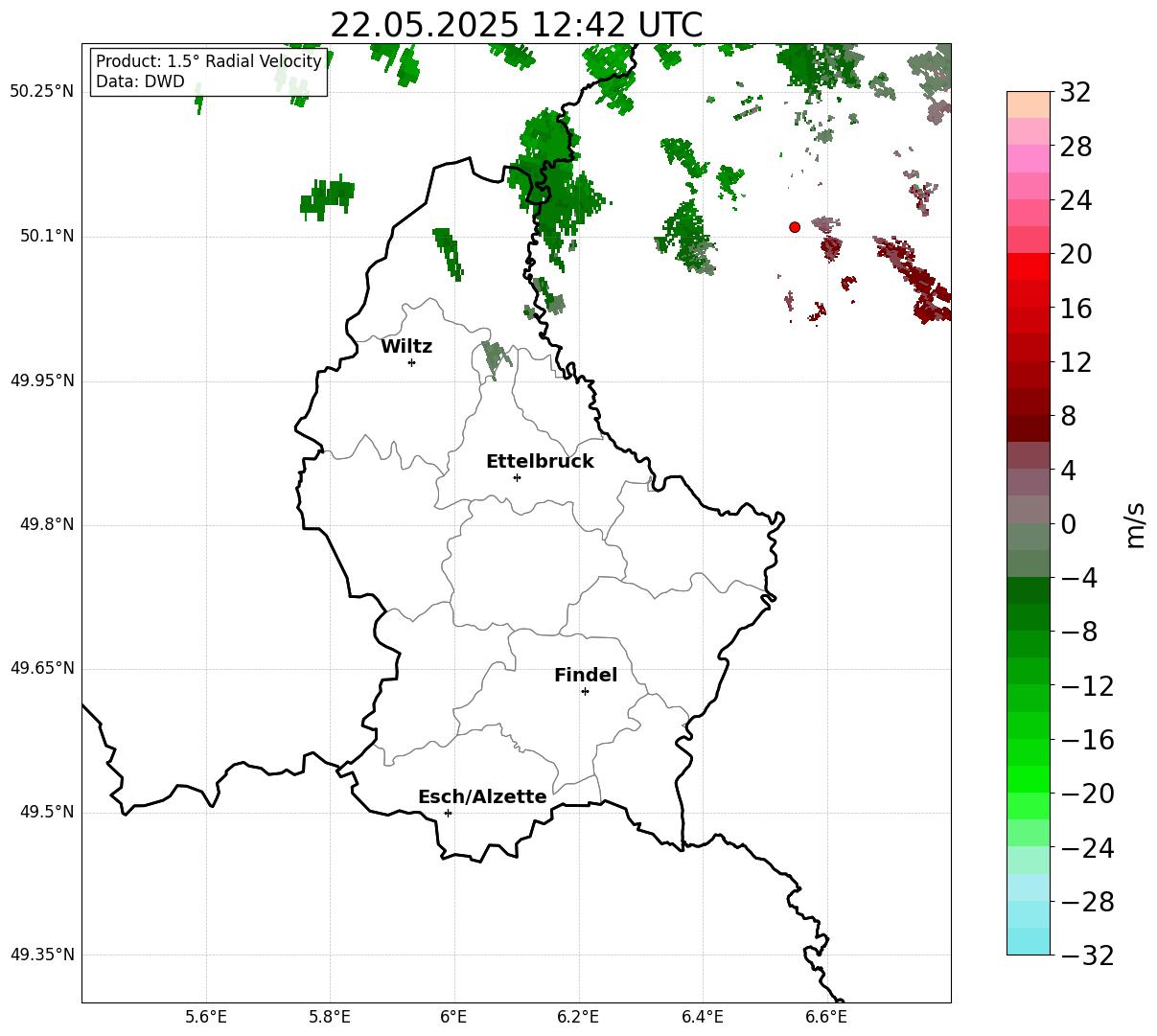Screen dimensions: 1157x1036
Task: Click the 'Product: 1.5° Radial Velocity' text
Action: click(209, 62)
